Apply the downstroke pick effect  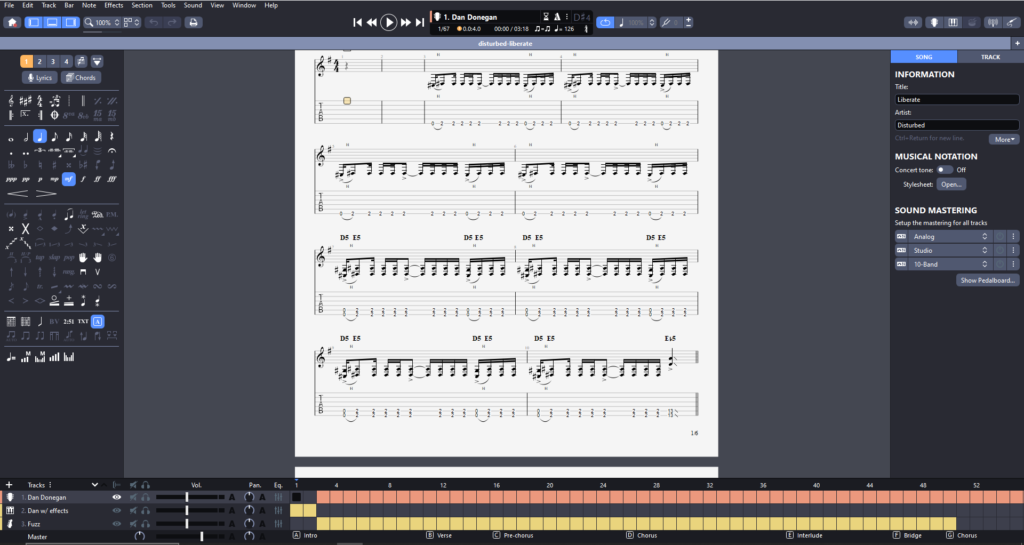(83, 272)
